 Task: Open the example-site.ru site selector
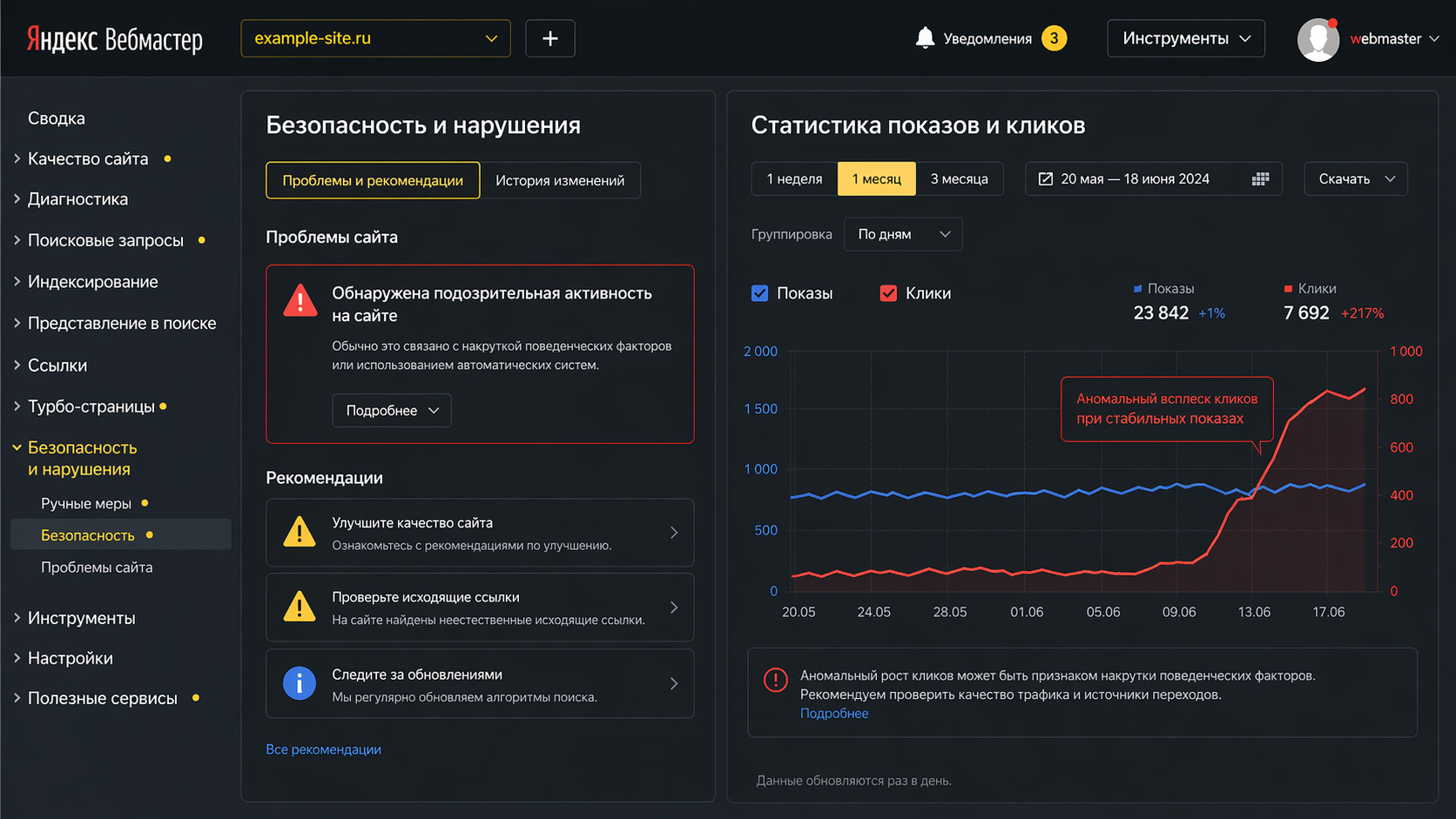(375, 38)
